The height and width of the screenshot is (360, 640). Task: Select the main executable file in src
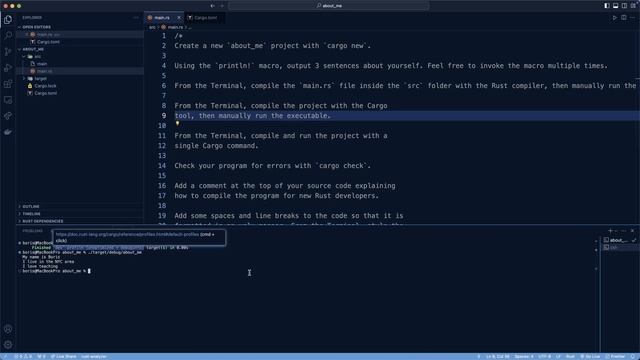pos(80,64)
